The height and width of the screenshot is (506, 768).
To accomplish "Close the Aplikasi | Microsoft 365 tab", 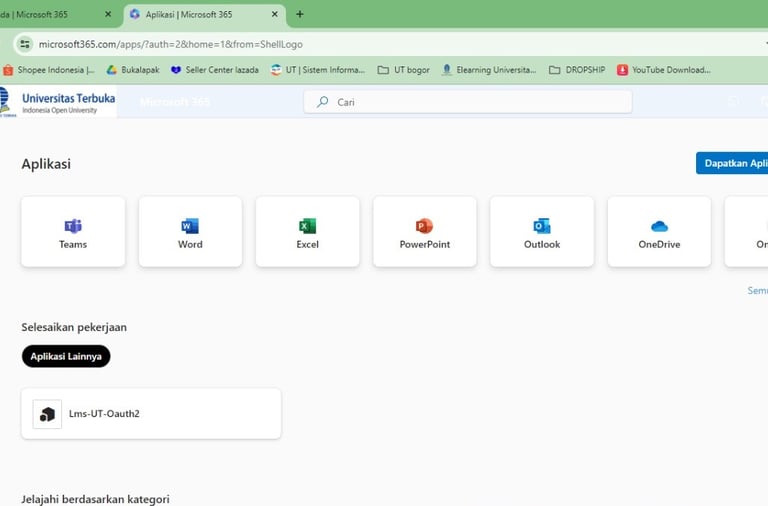I will pos(275,14).
